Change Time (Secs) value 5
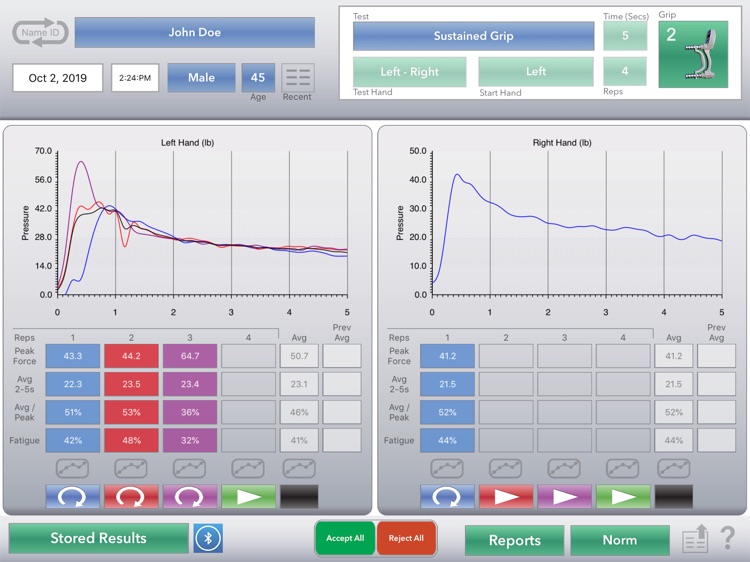The width and height of the screenshot is (750, 562). pos(625,36)
